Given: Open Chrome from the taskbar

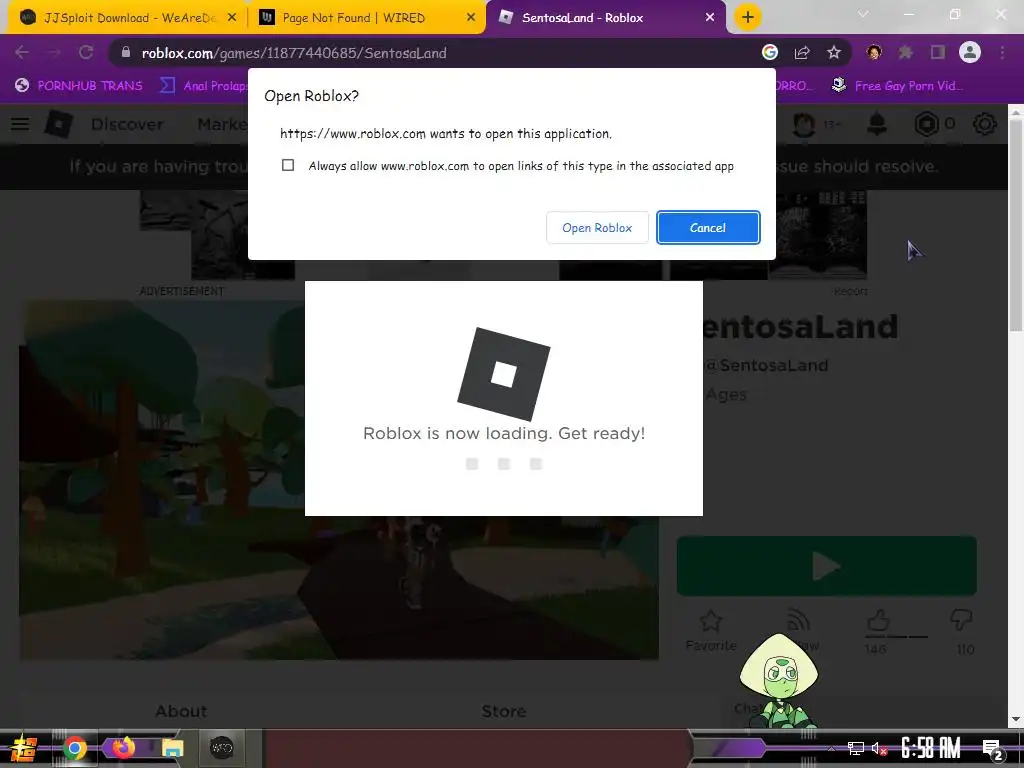Looking at the screenshot, I should click(x=74, y=748).
